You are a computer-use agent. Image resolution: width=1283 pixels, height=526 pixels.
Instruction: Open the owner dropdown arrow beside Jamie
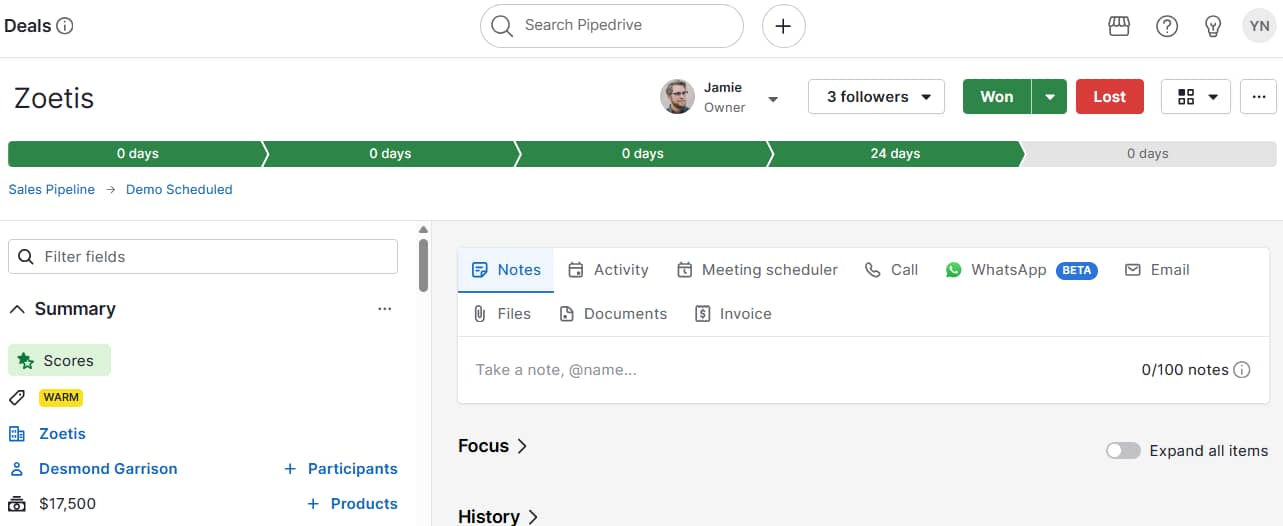coord(773,99)
